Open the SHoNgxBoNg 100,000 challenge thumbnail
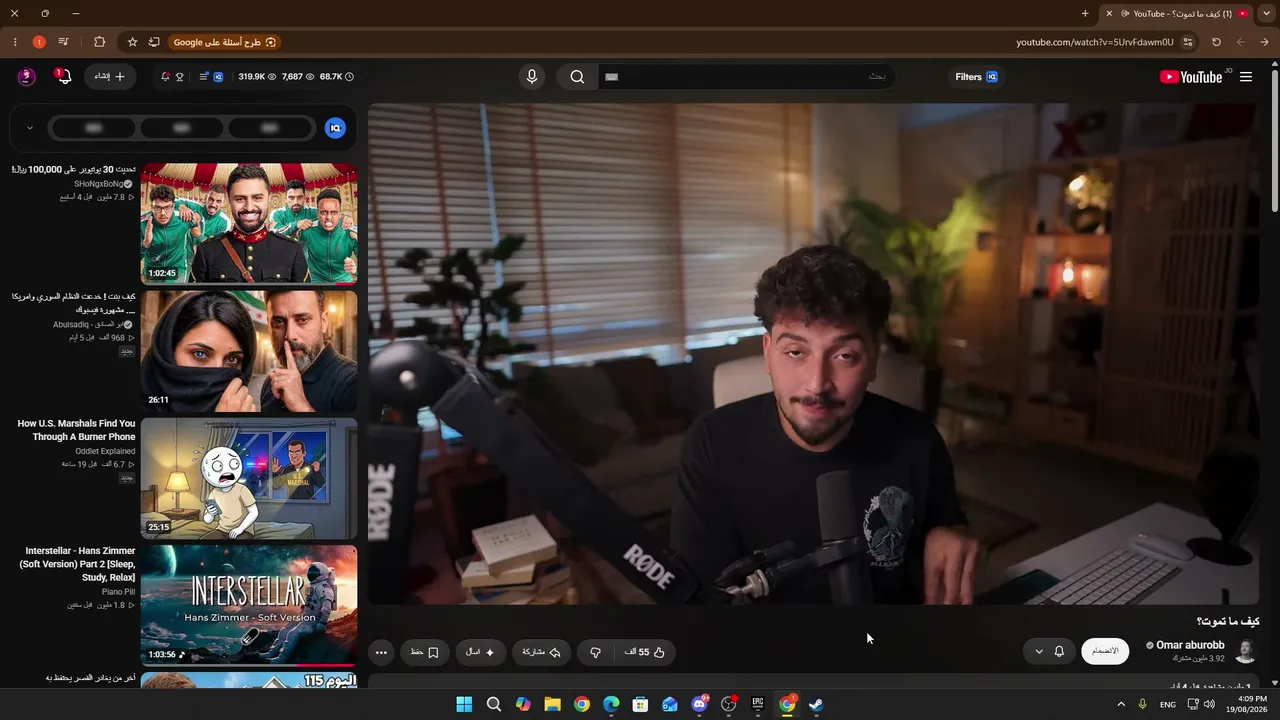1280x720 pixels. pos(249,224)
